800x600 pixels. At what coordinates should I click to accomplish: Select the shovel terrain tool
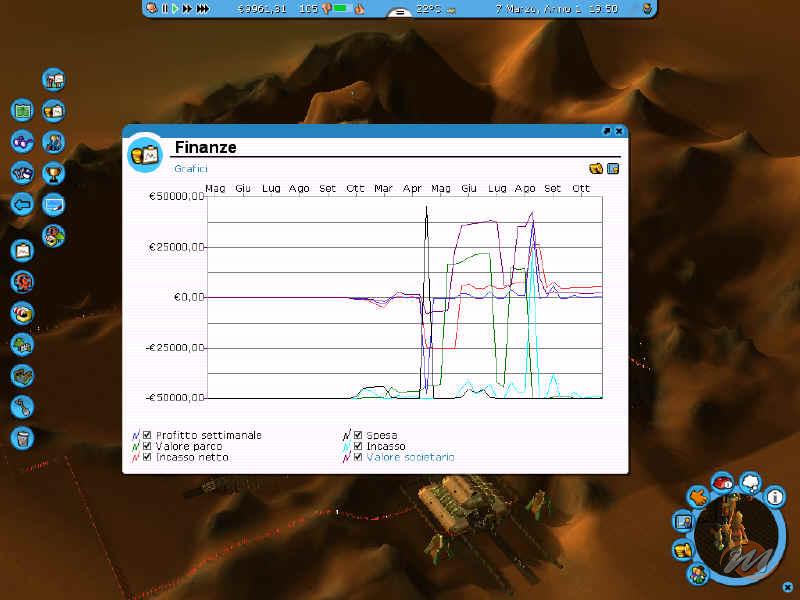click(22, 406)
